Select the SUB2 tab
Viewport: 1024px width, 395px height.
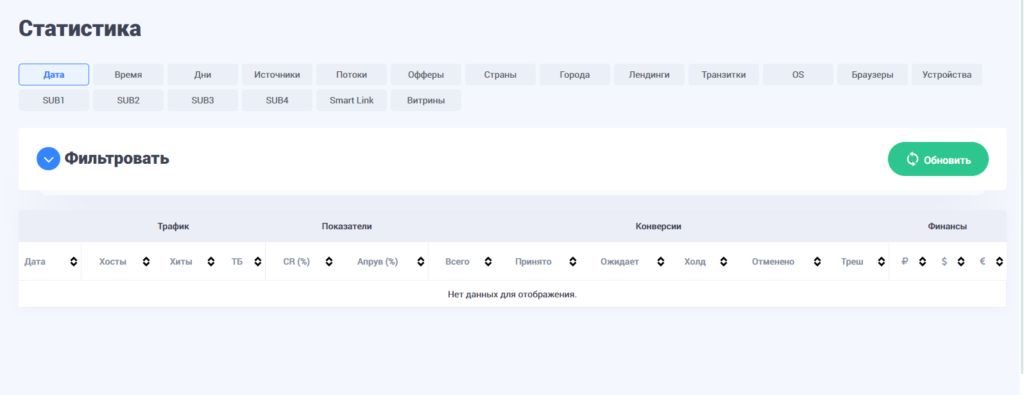pyautogui.click(x=128, y=101)
